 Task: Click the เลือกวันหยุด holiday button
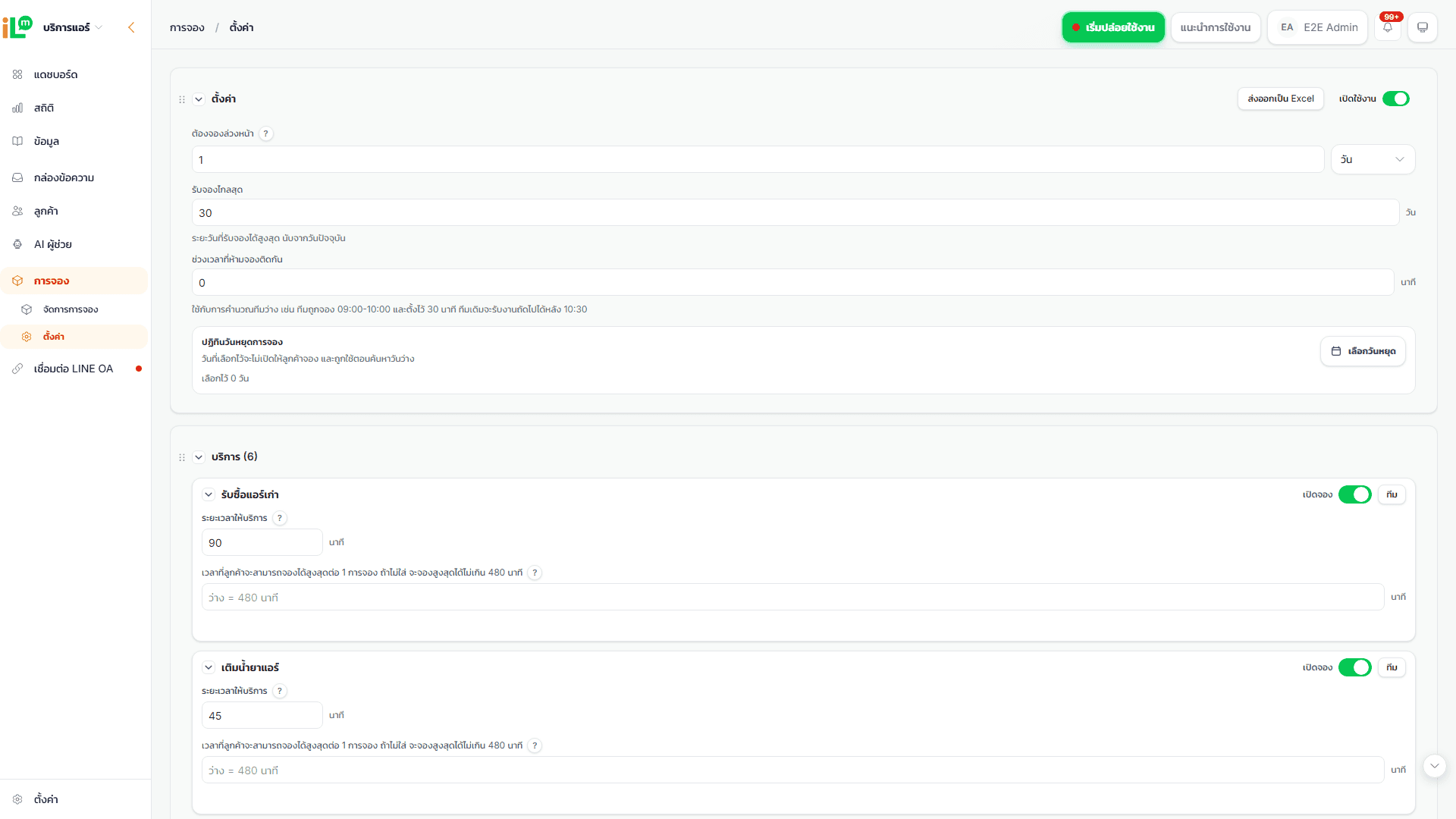(x=1363, y=351)
